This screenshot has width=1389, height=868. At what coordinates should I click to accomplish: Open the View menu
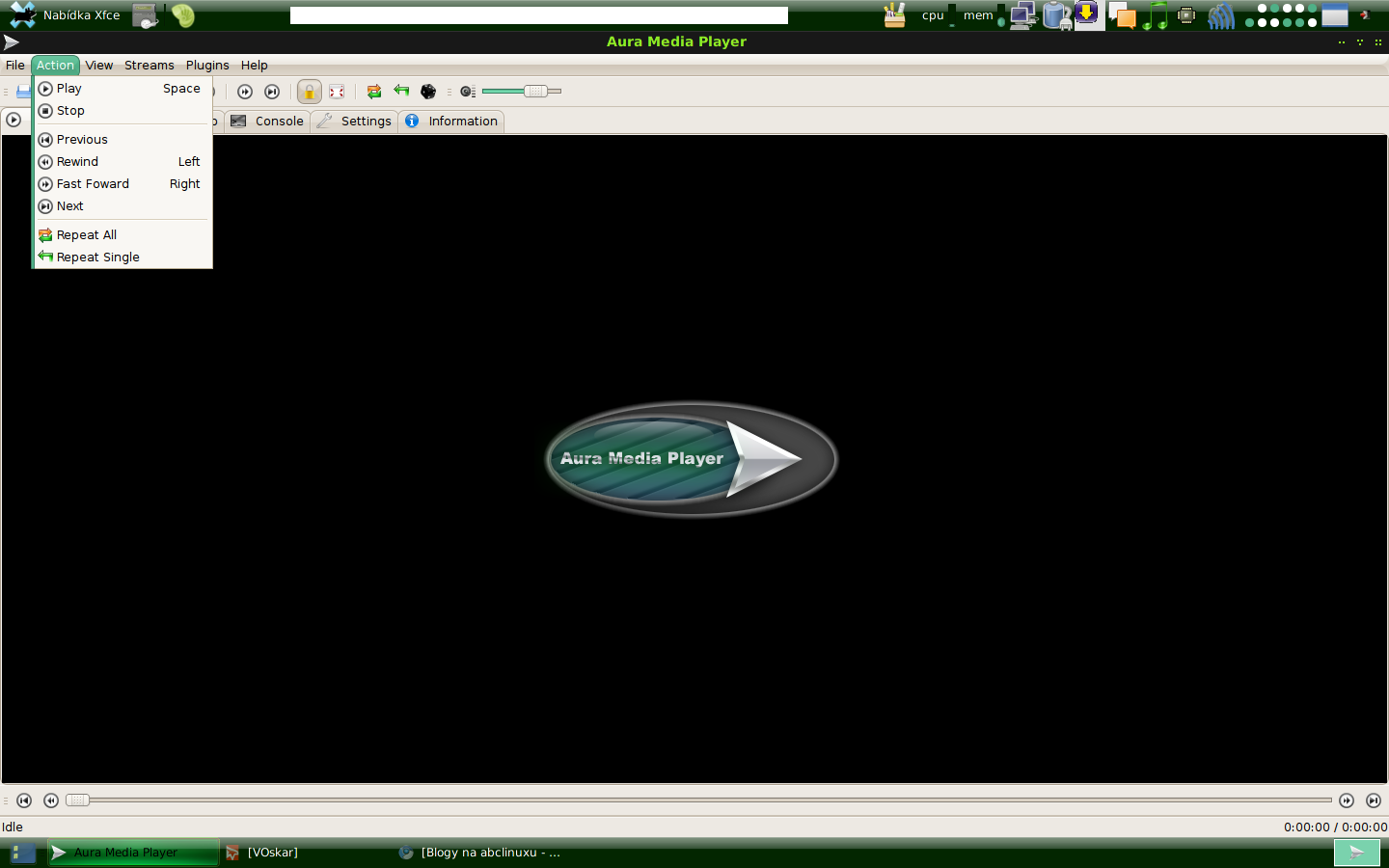coord(98,66)
